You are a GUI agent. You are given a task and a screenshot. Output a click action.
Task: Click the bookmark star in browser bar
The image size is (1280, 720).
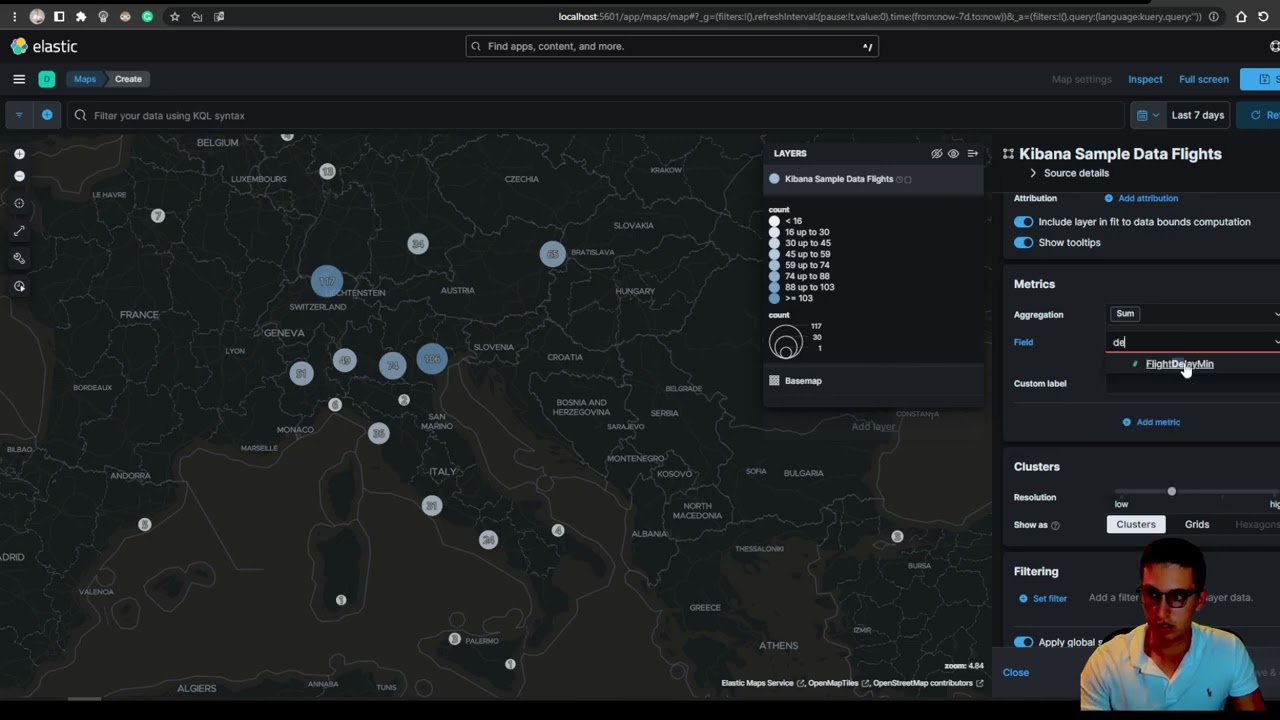tap(175, 16)
